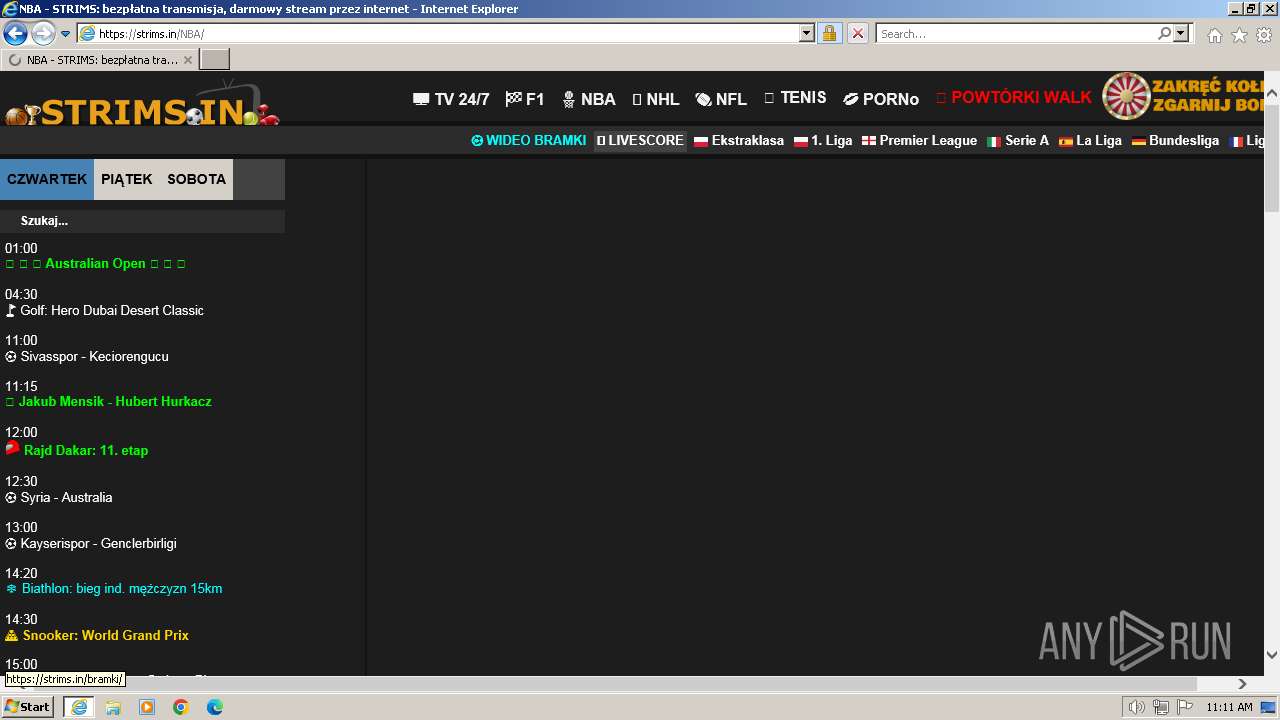Open Syria - Australia match
The image size is (1280, 720).
(x=59, y=497)
